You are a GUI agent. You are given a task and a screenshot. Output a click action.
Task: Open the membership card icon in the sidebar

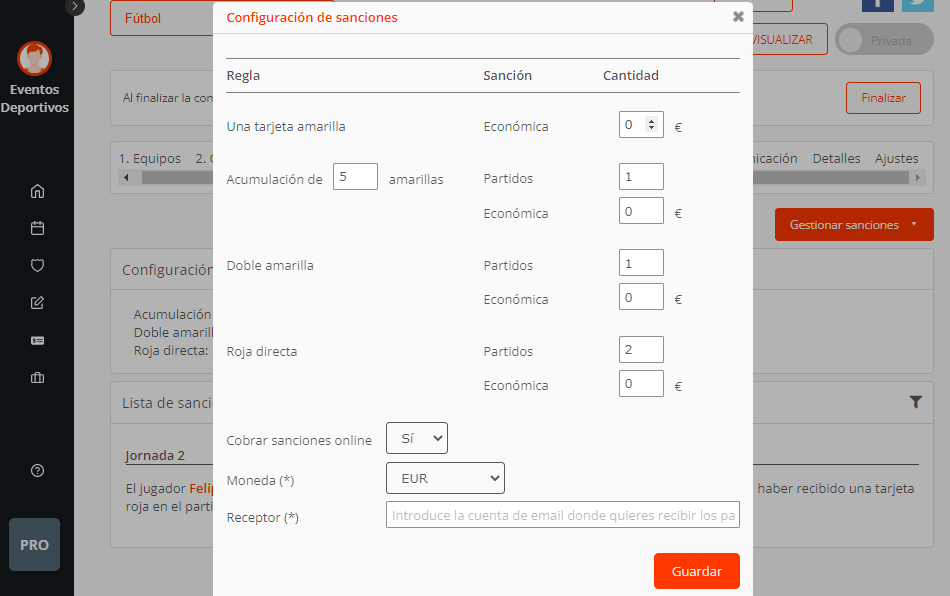point(37,340)
